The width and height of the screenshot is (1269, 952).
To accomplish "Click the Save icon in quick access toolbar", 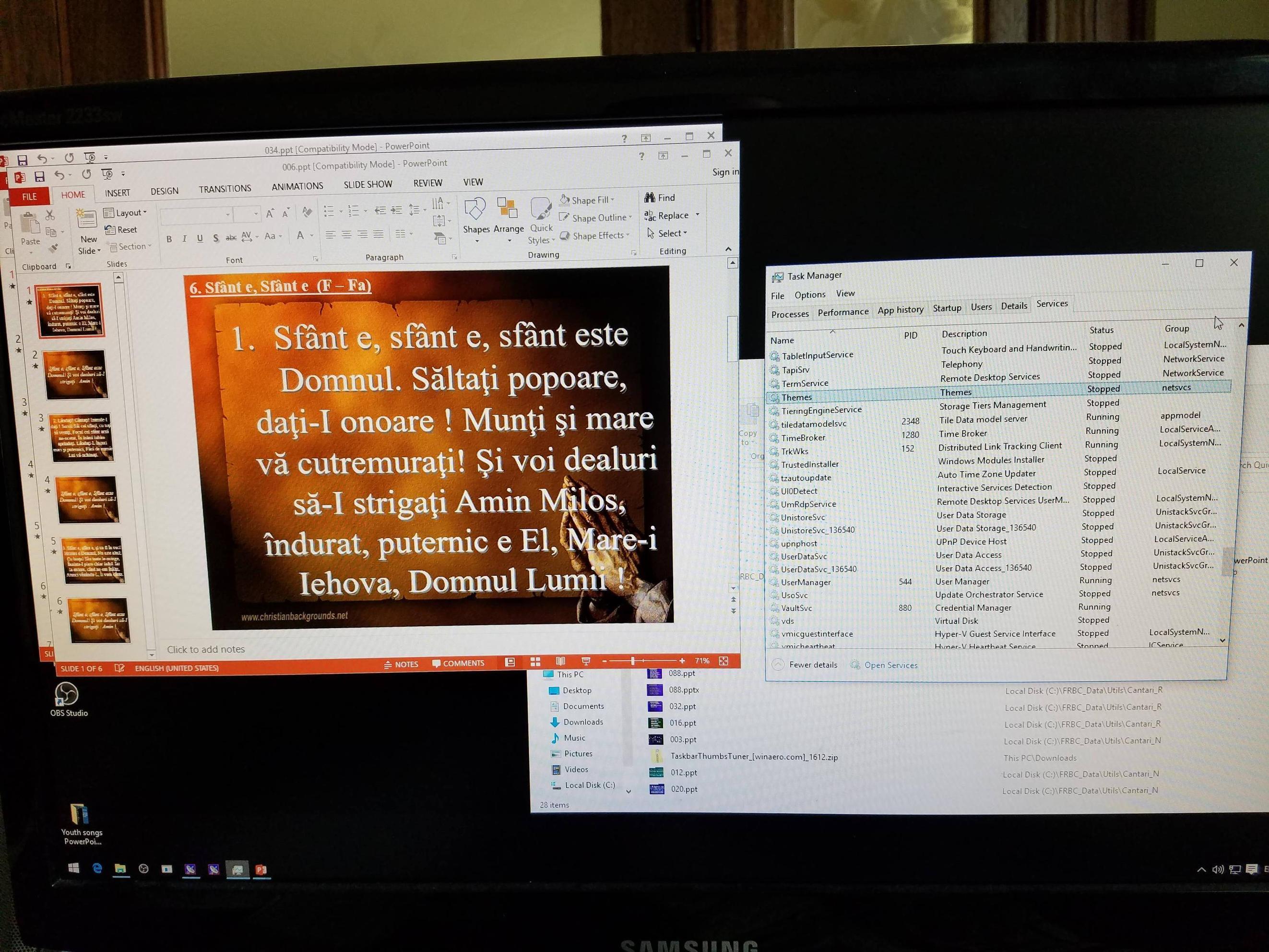I will [40, 177].
